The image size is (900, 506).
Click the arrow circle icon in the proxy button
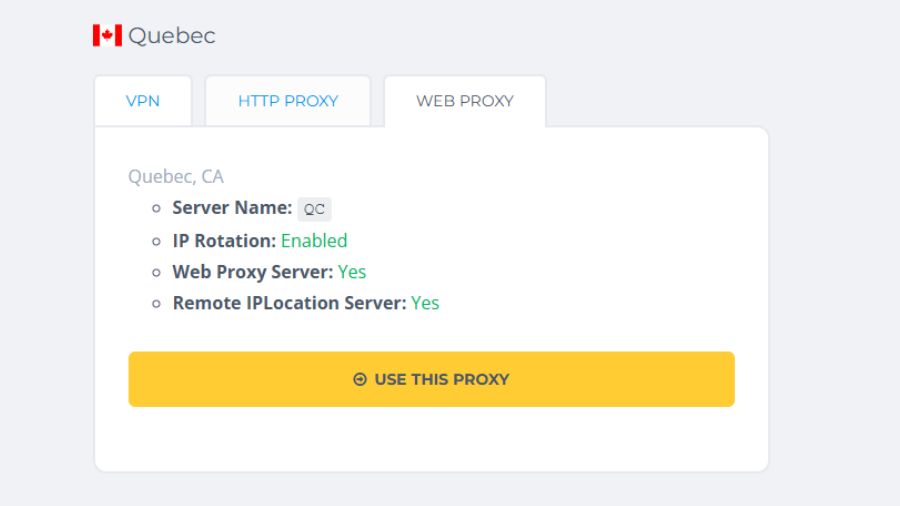point(360,379)
